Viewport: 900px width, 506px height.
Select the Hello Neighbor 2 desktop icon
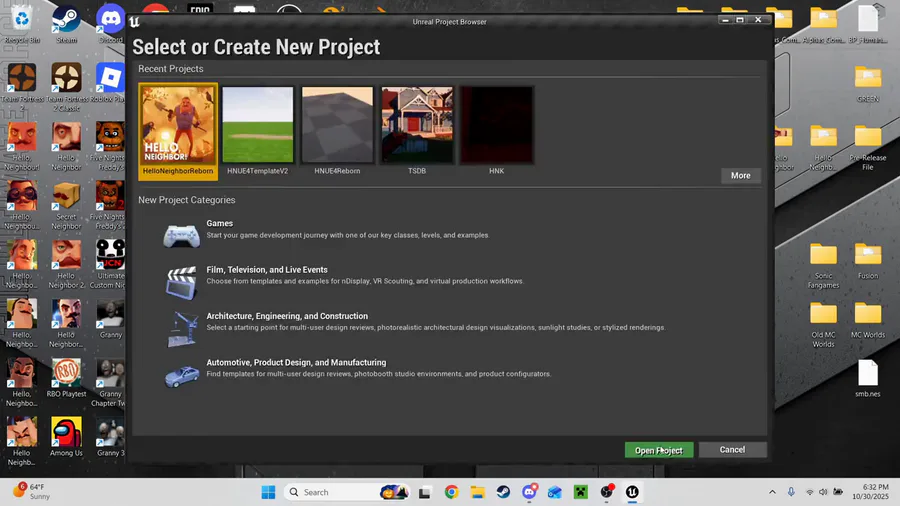pos(67,263)
